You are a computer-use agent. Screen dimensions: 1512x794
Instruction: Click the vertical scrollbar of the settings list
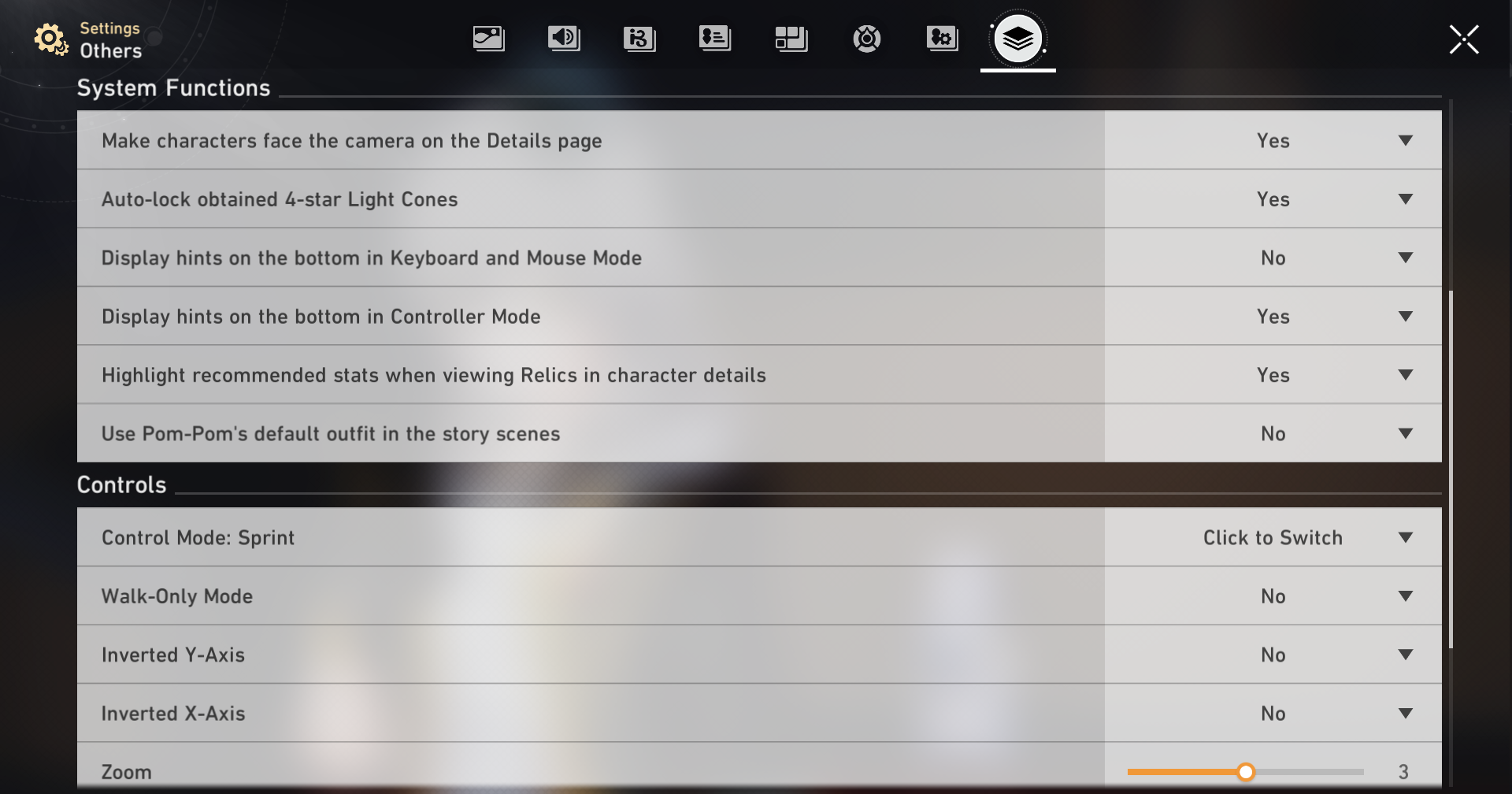pyautogui.click(x=1451, y=469)
